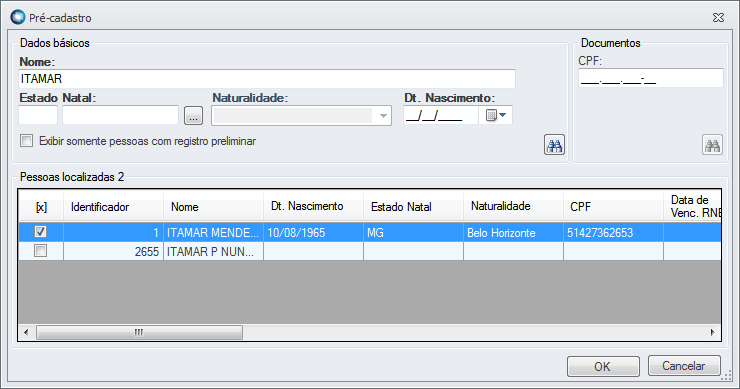
Task: Click the binoculars search icon in Dados básicos
Action: (554, 145)
